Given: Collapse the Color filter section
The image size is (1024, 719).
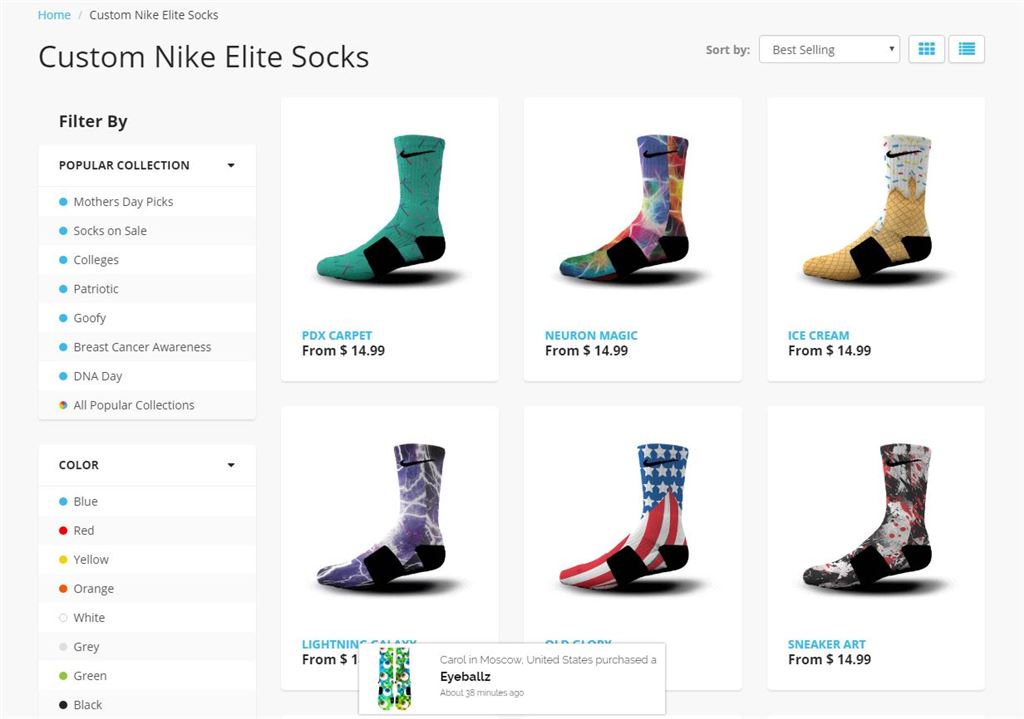Looking at the screenshot, I should point(231,465).
